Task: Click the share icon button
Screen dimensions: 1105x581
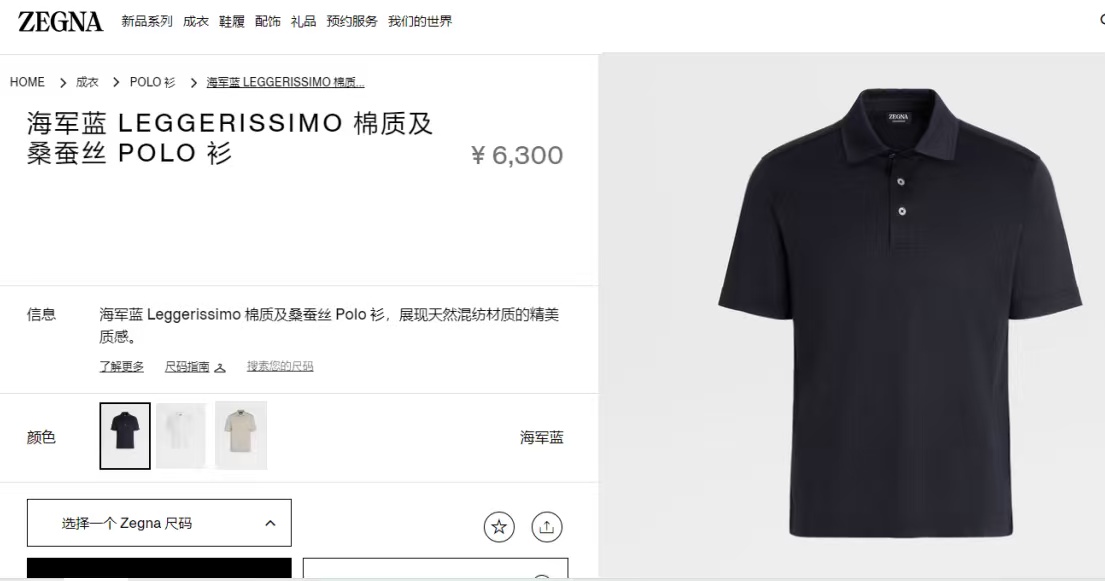Action: click(546, 527)
